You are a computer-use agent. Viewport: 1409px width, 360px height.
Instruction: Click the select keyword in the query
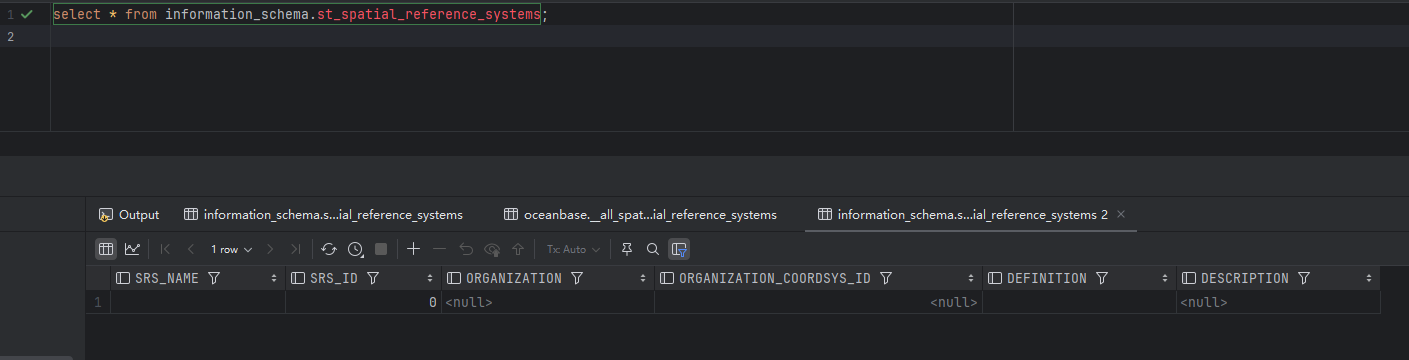76,15
